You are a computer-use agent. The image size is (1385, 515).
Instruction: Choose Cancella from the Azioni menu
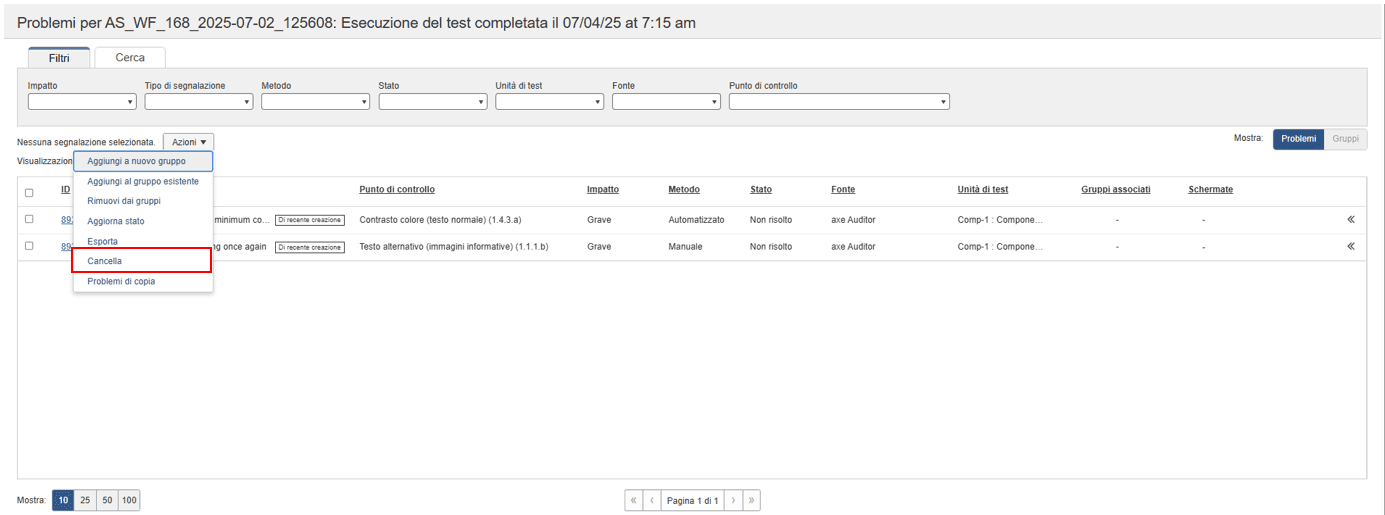coord(141,261)
